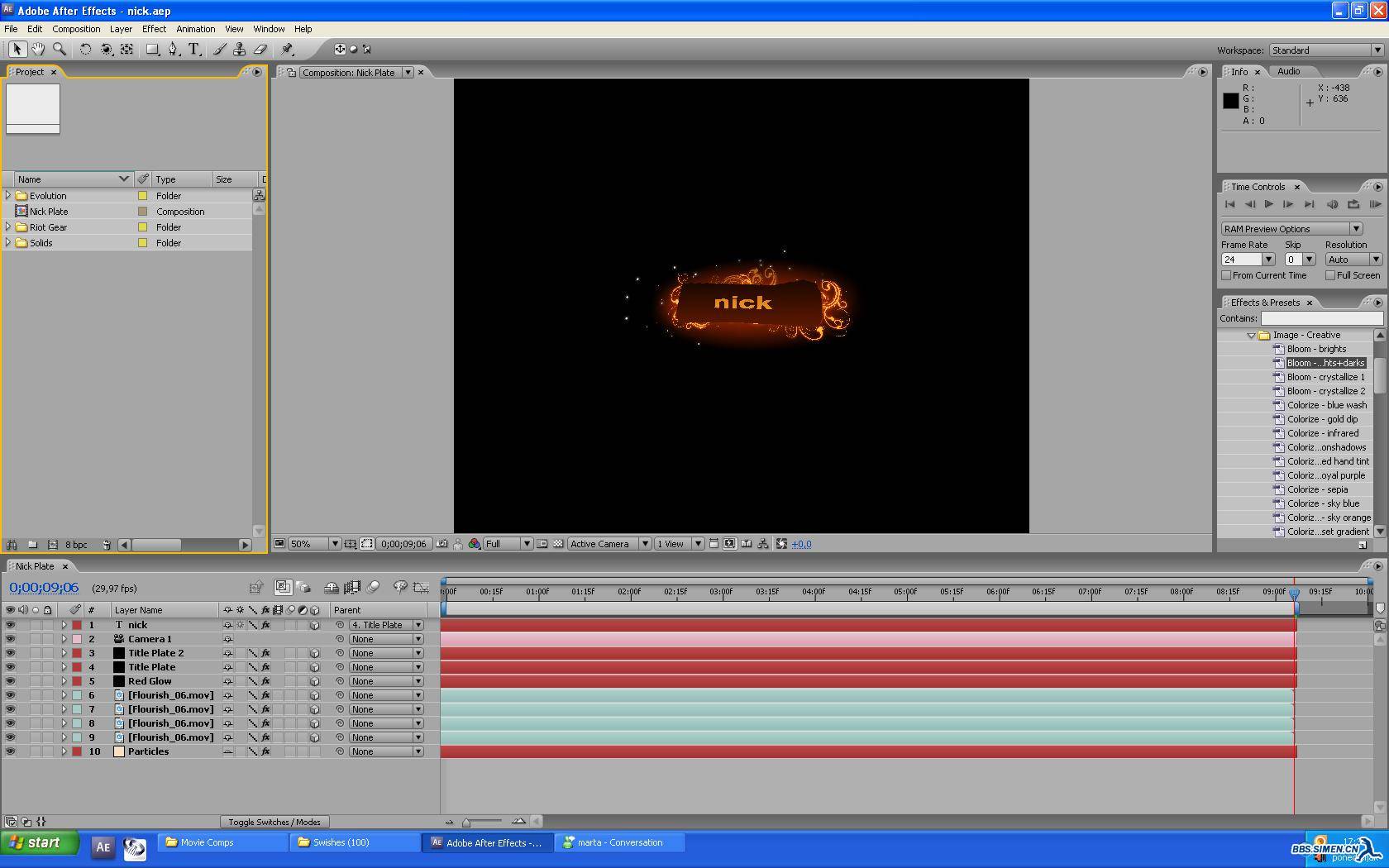1389x868 pixels.
Task: Select the Pen tool
Action: (x=173, y=50)
